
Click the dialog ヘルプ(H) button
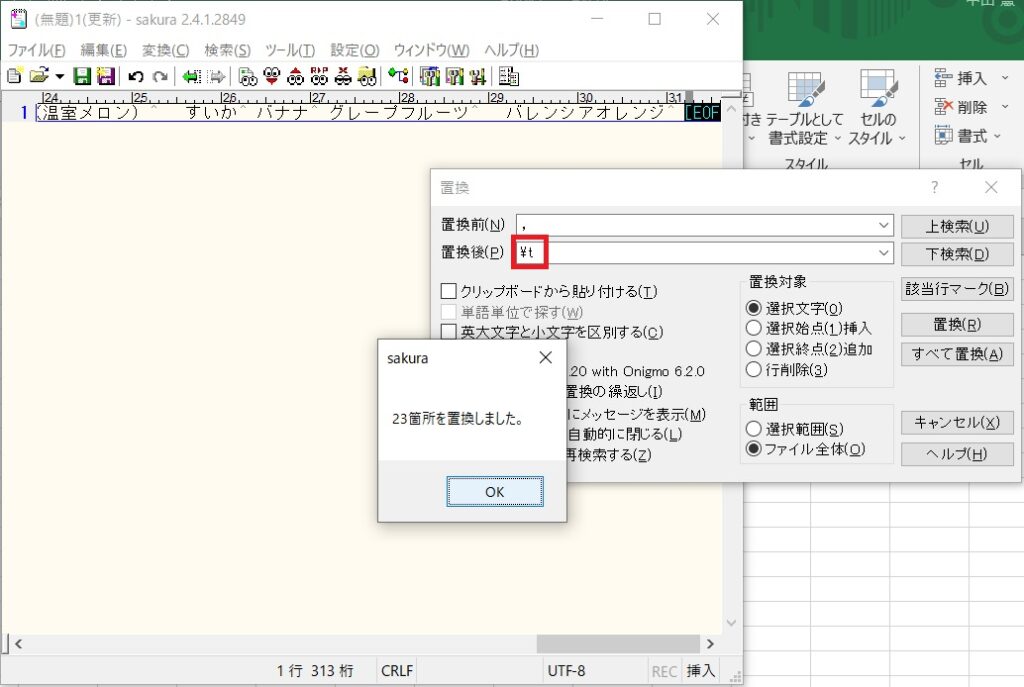coord(957,454)
